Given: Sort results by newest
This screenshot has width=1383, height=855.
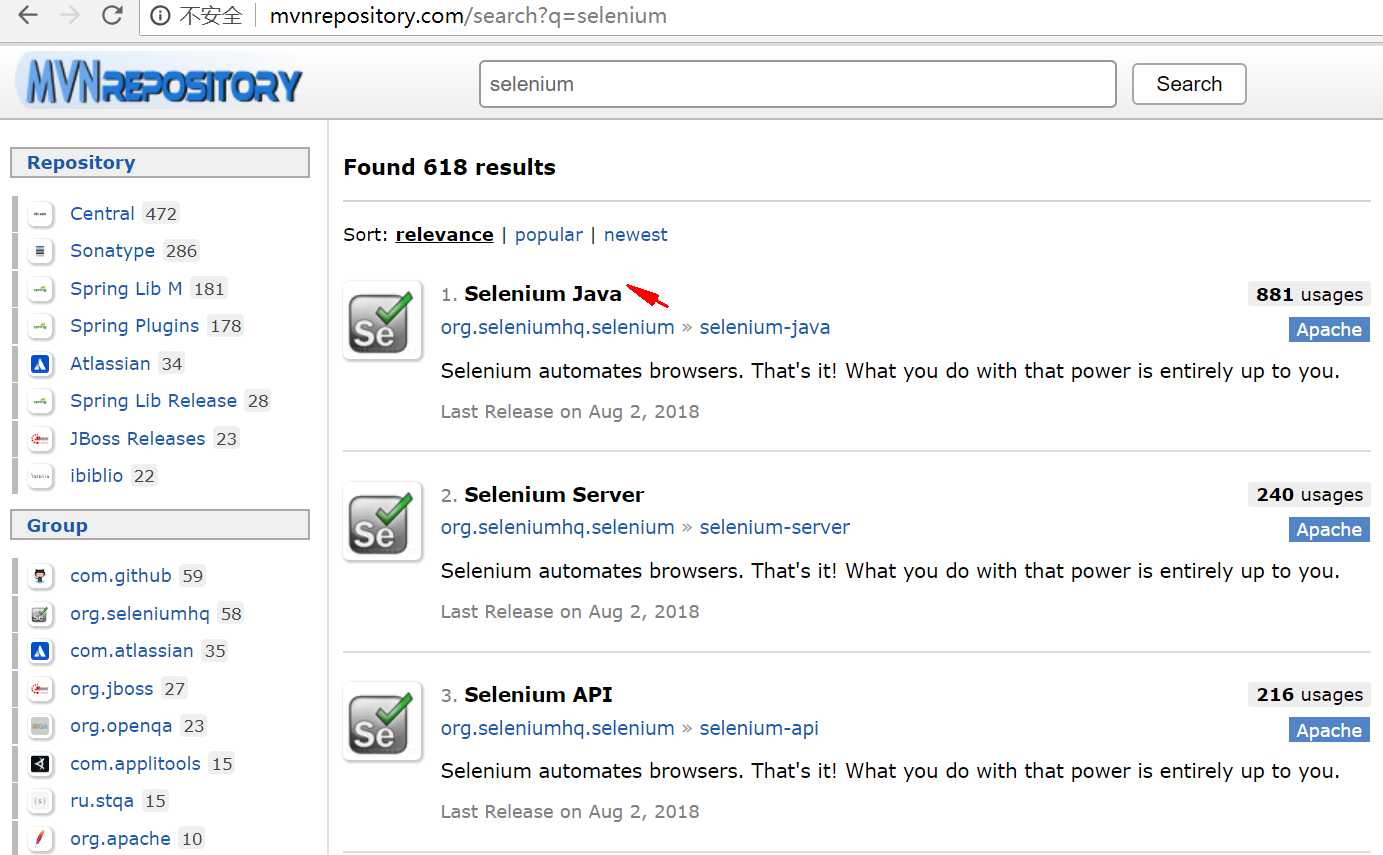Looking at the screenshot, I should [635, 235].
